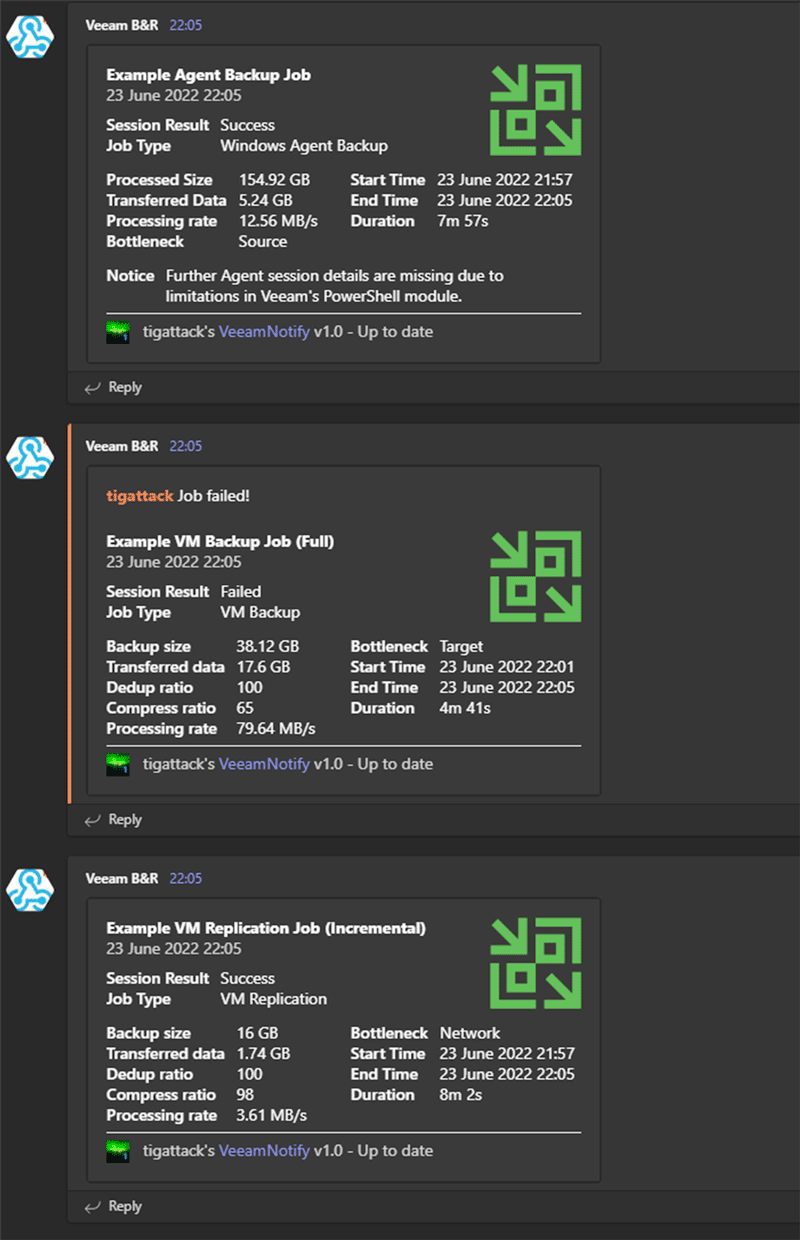Click the '23 June 2022 22:01' start time value

pyautogui.click(x=507, y=667)
